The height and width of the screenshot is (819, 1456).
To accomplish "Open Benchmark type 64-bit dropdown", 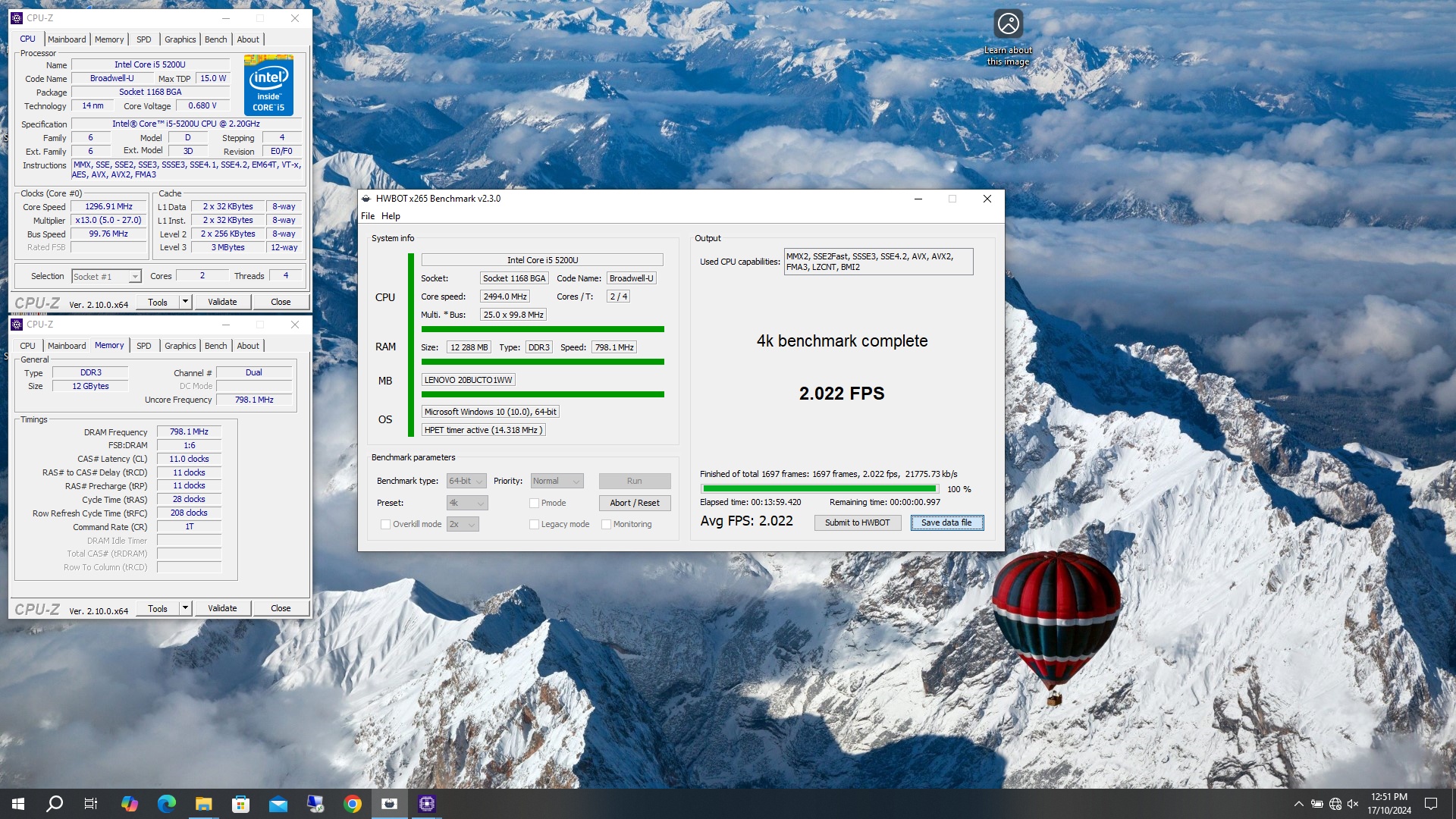I will click(466, 481).
